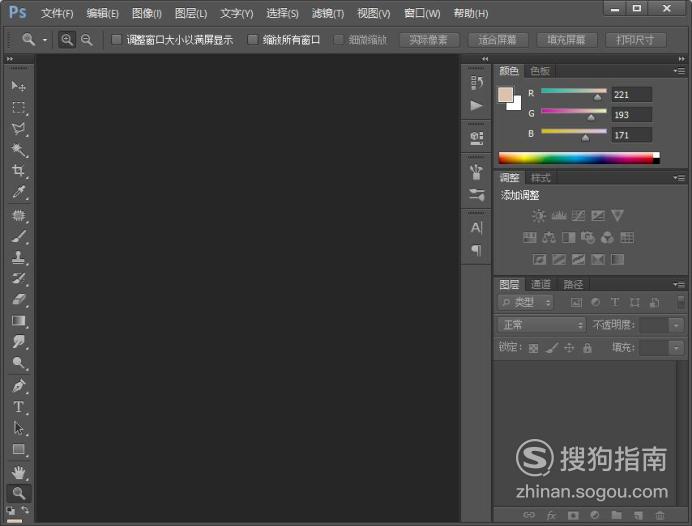The image size is (692, 526).
Task: Select the Move tool
Action: point(19,86)
